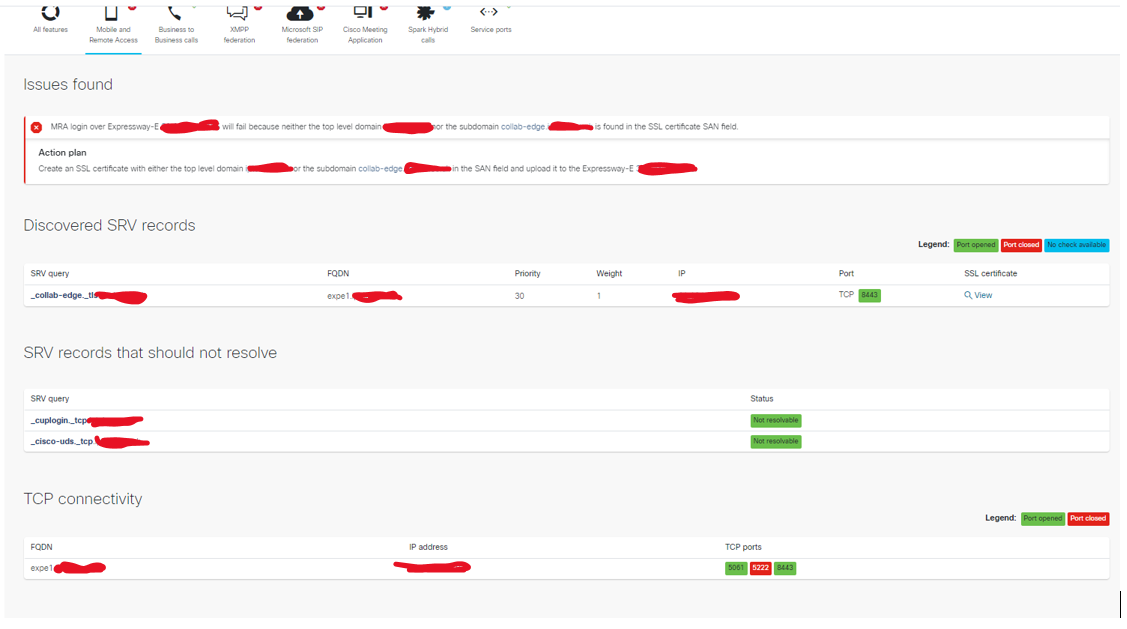Expand the _cisco-uds._tcp SRV query row
Screen dimensions: 1127x629
(x=58, y=441)
